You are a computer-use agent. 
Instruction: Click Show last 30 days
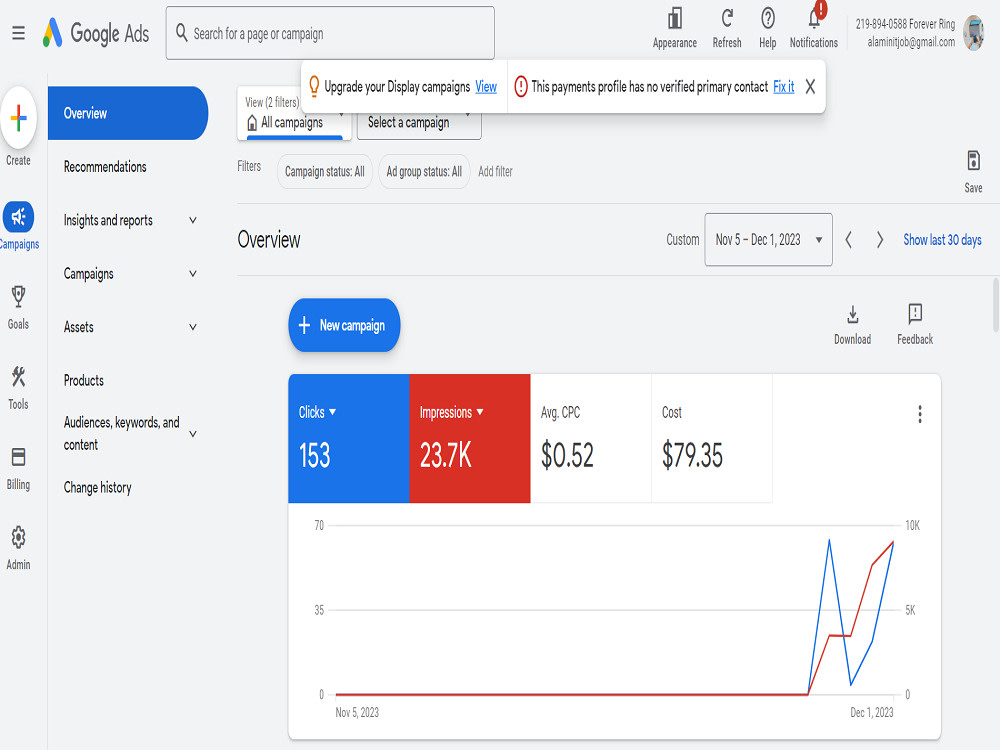(942, 240)
